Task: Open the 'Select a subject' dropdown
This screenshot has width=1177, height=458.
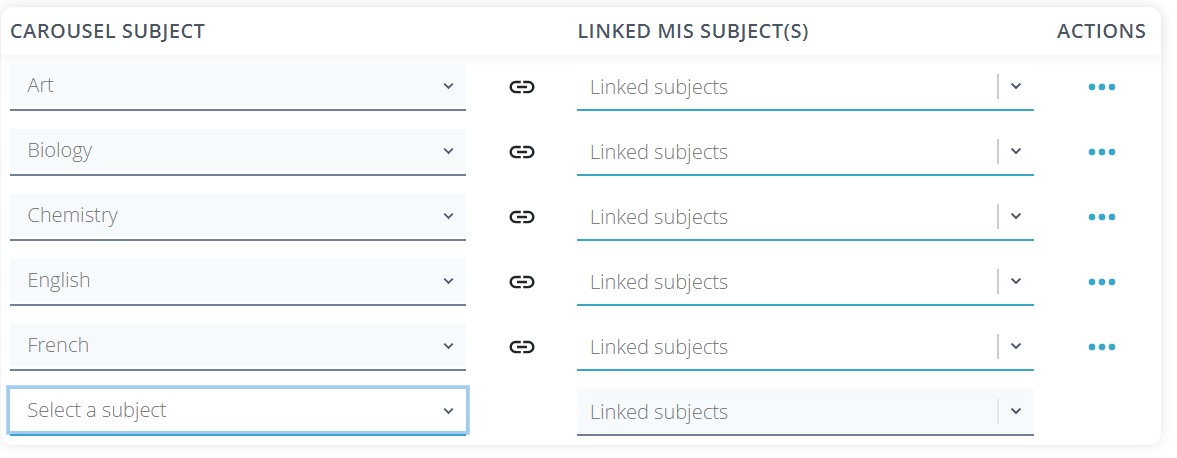Action: [237, 411]
